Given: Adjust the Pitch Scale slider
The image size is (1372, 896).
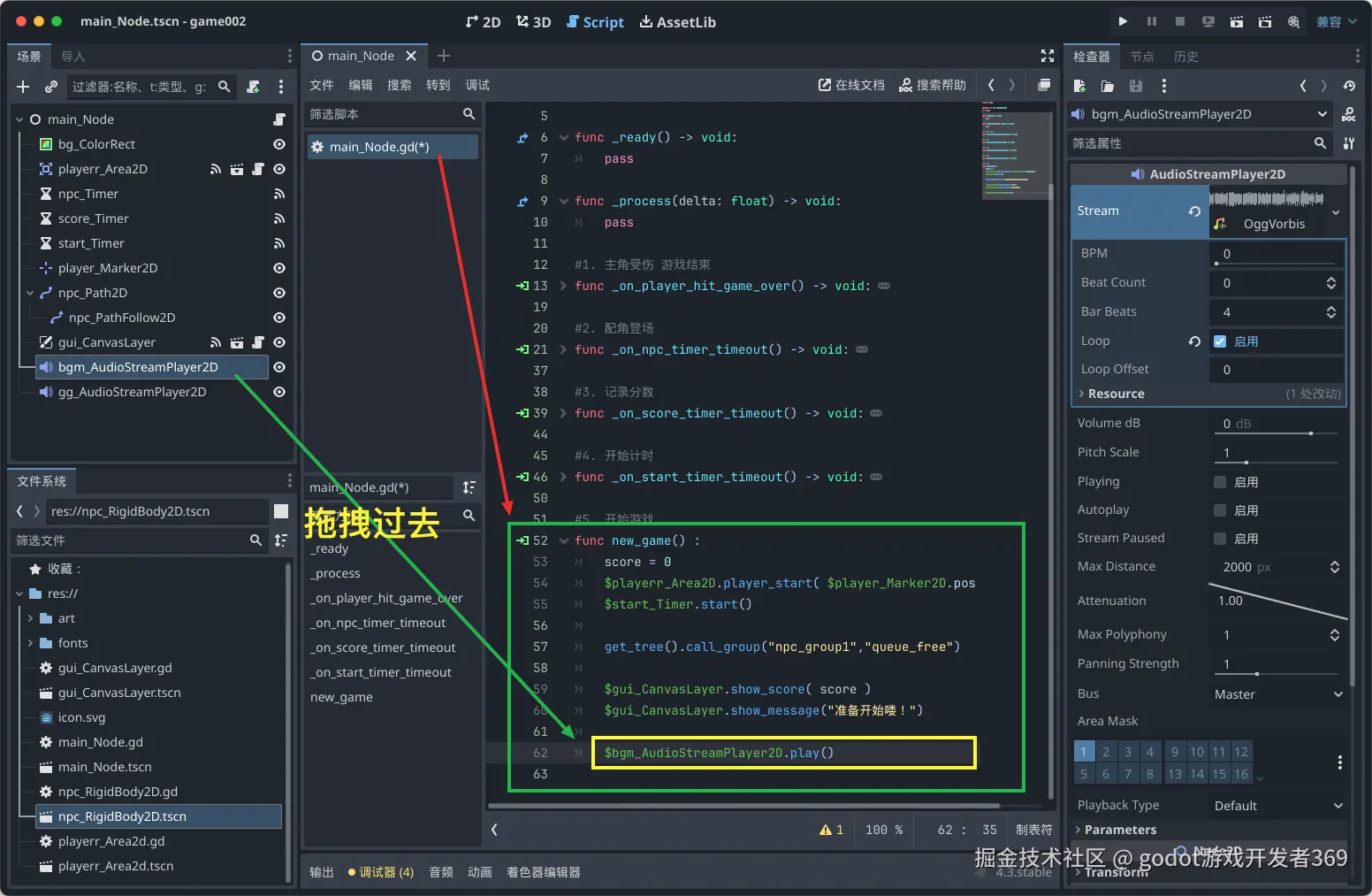Looking at the screenshot, I should coord(1278,463).
